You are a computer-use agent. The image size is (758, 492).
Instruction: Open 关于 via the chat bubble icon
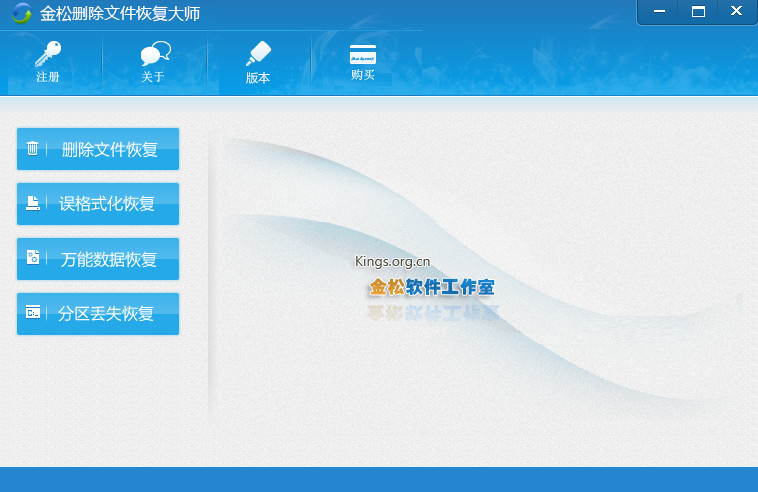pos(154,54)
